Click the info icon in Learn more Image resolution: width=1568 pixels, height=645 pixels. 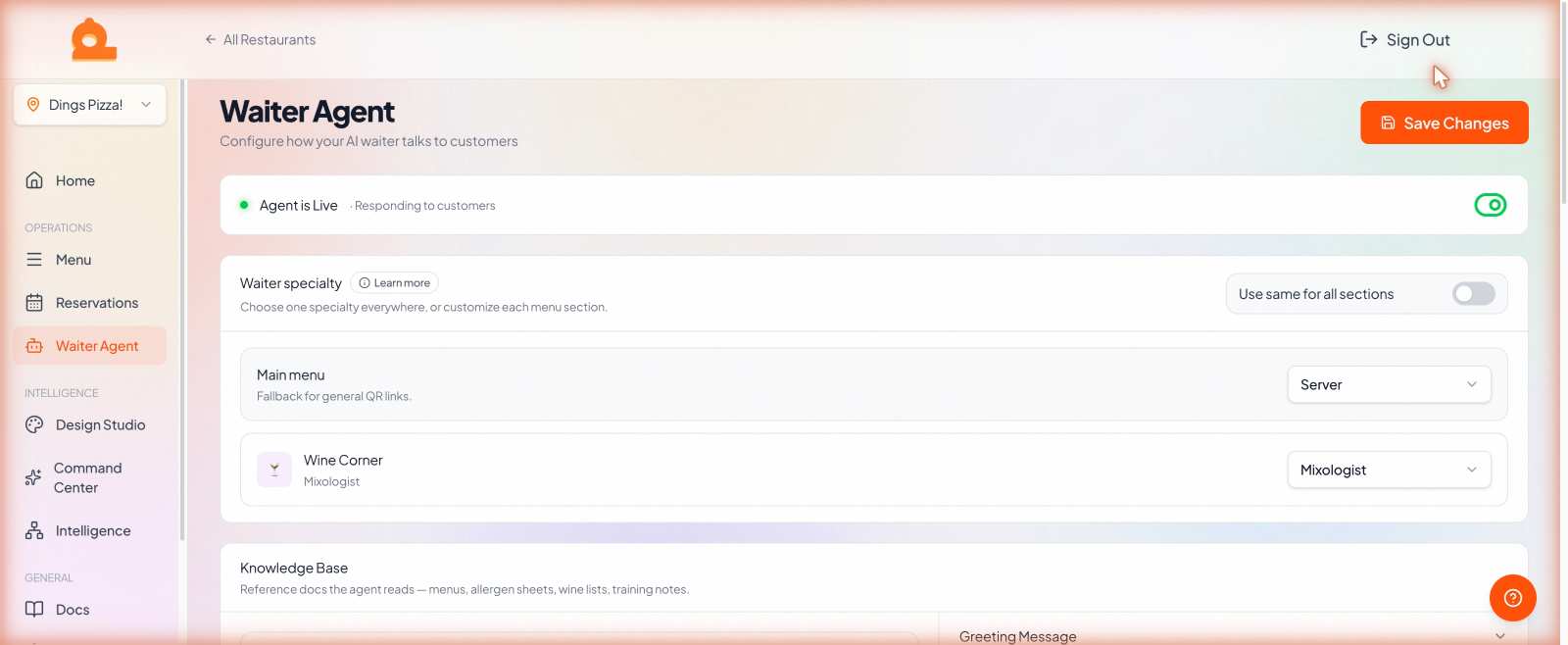[365, 283]
